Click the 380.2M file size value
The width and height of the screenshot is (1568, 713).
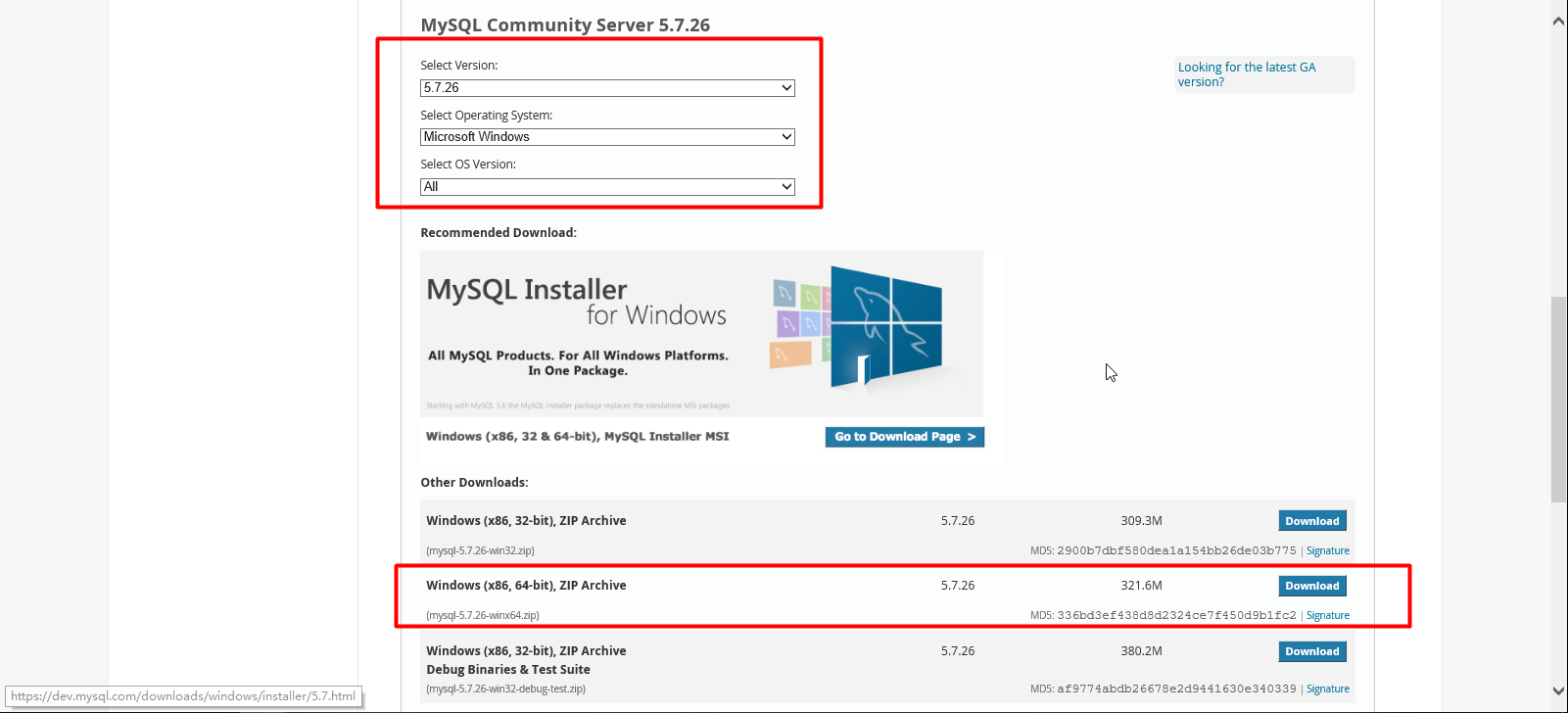[1142, 651]
